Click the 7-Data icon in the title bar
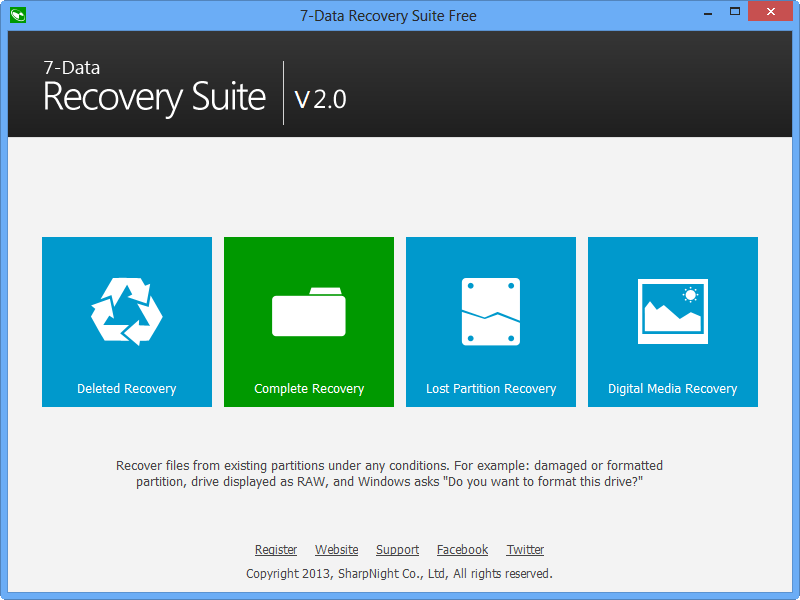 16,15
